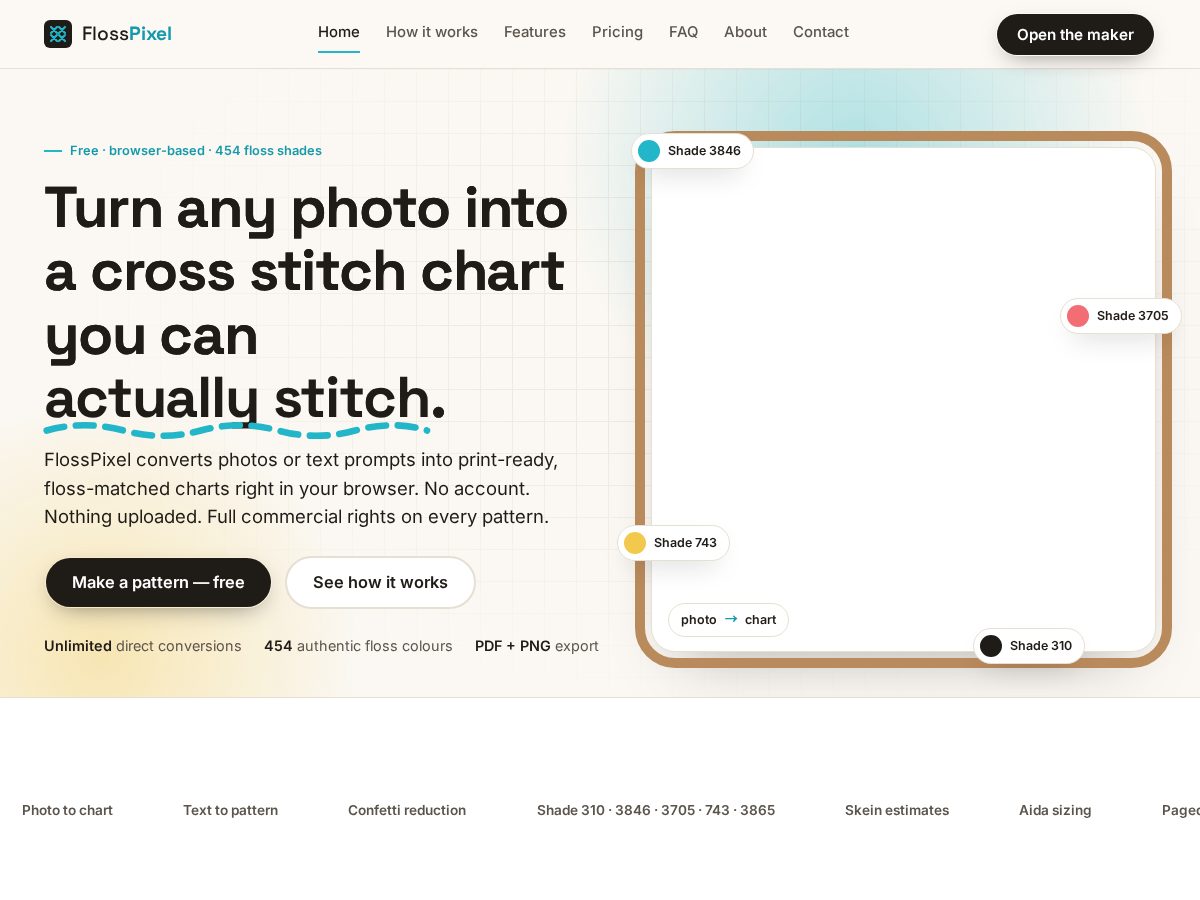Go to the Features section
1200x900 pixels.
[535, 32]
